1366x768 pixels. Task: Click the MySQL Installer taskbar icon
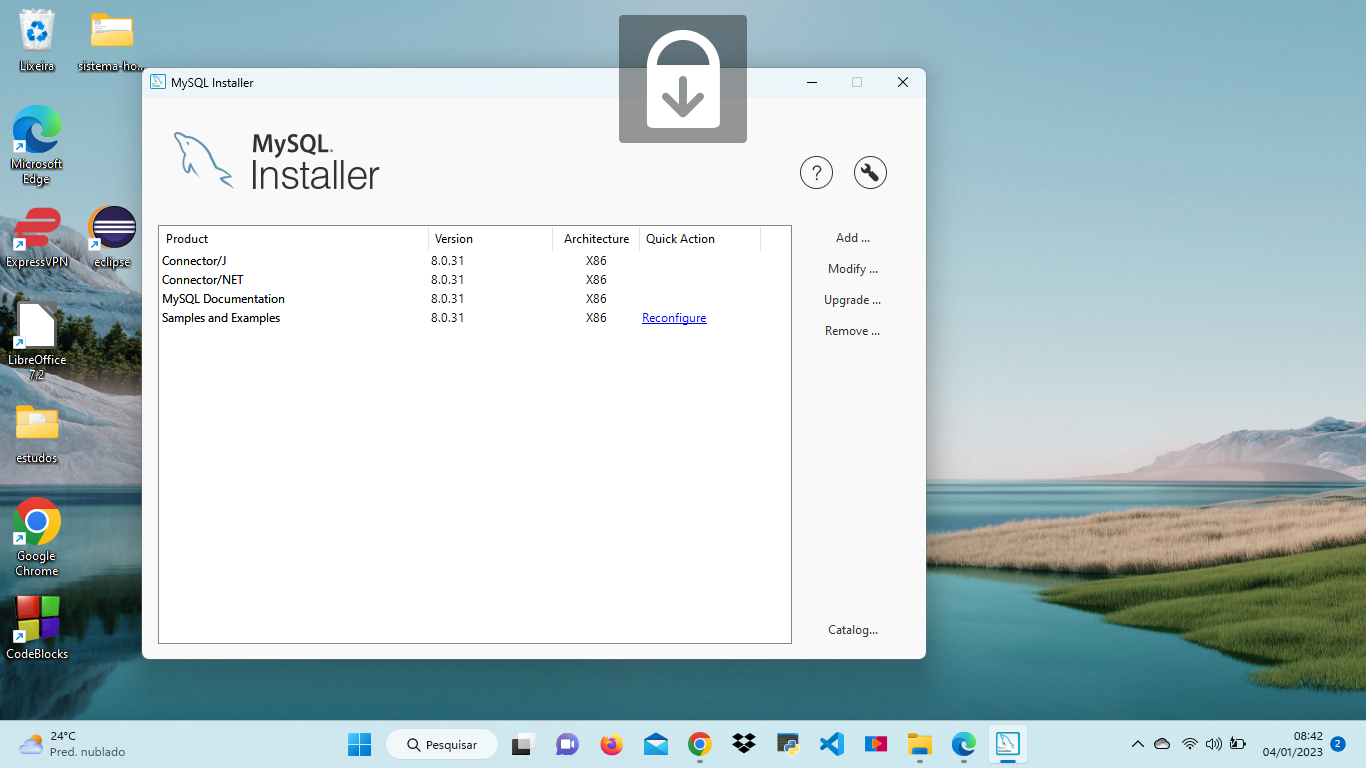[1007, 744]
